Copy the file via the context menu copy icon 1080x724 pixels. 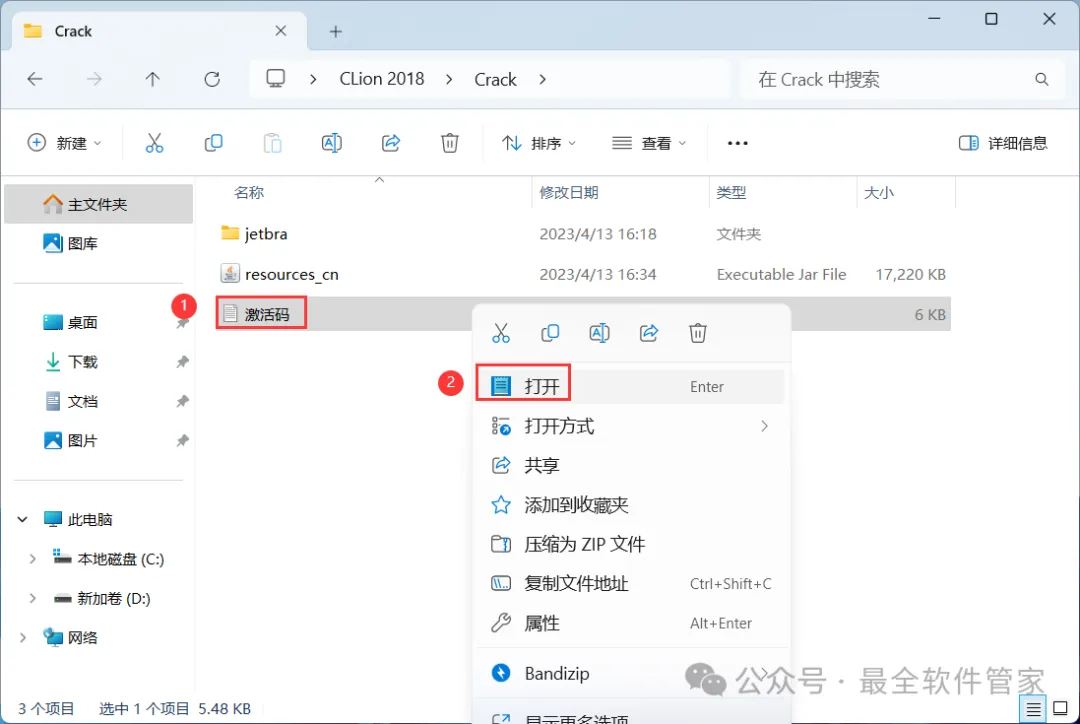click(x=550, y=333)
